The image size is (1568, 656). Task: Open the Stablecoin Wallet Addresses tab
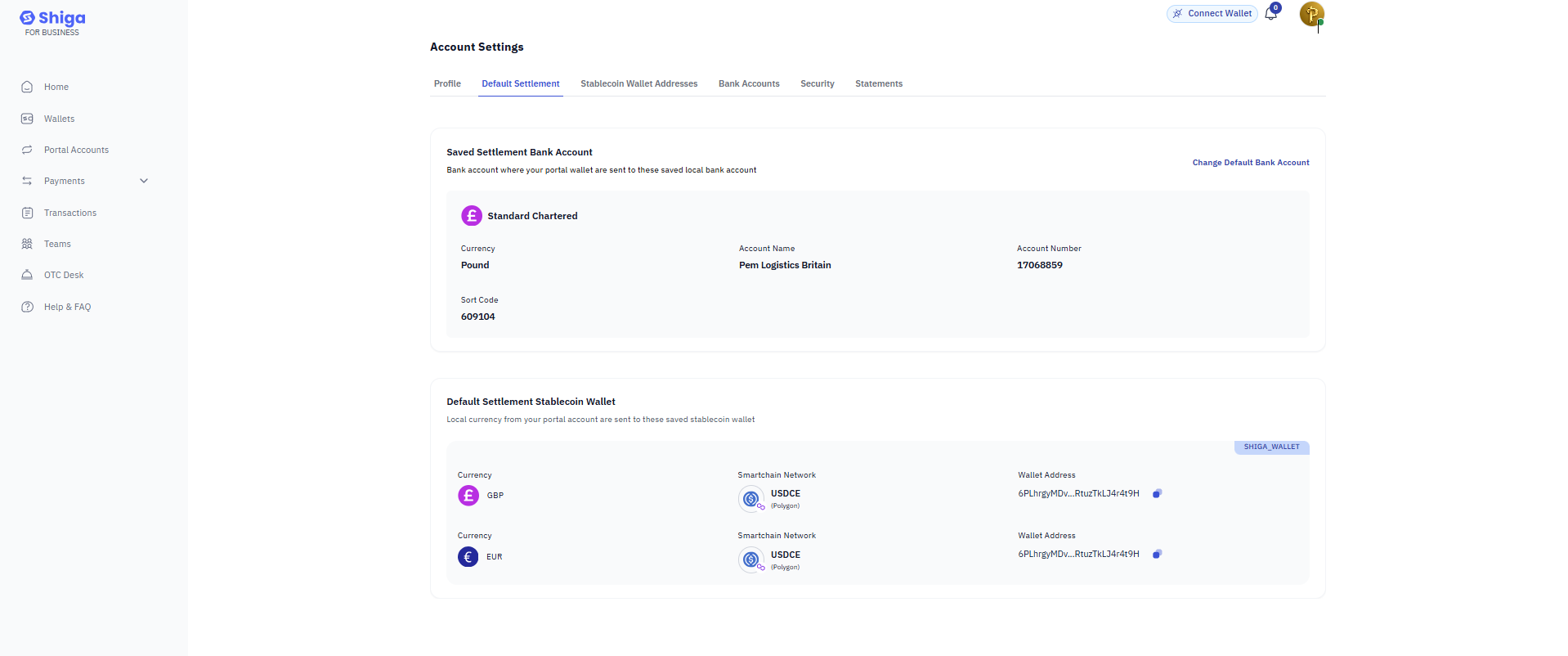point(639,83)
